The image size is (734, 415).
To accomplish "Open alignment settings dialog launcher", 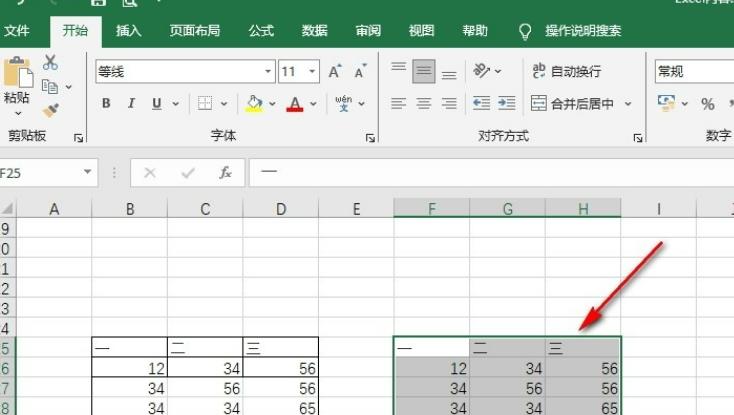I will pos(638,138).
